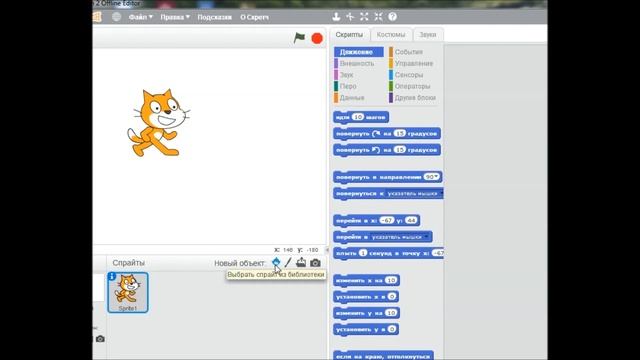Switch to the Костюмы tab
This screenshot has width=640, height=360.
click(x=391, y=35)
